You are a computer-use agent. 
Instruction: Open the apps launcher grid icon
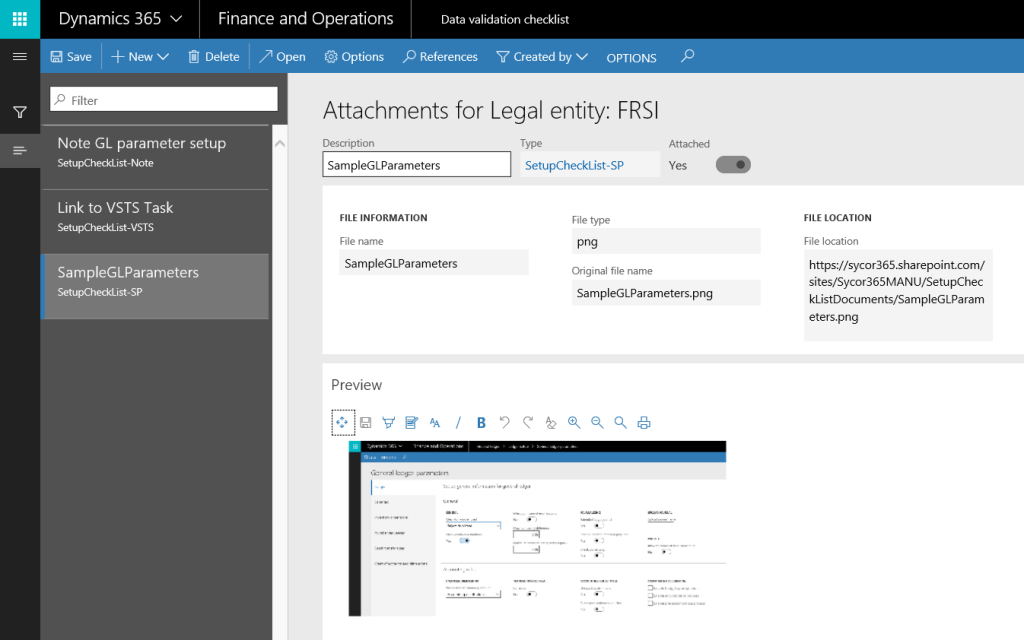[x=19, y=18]
